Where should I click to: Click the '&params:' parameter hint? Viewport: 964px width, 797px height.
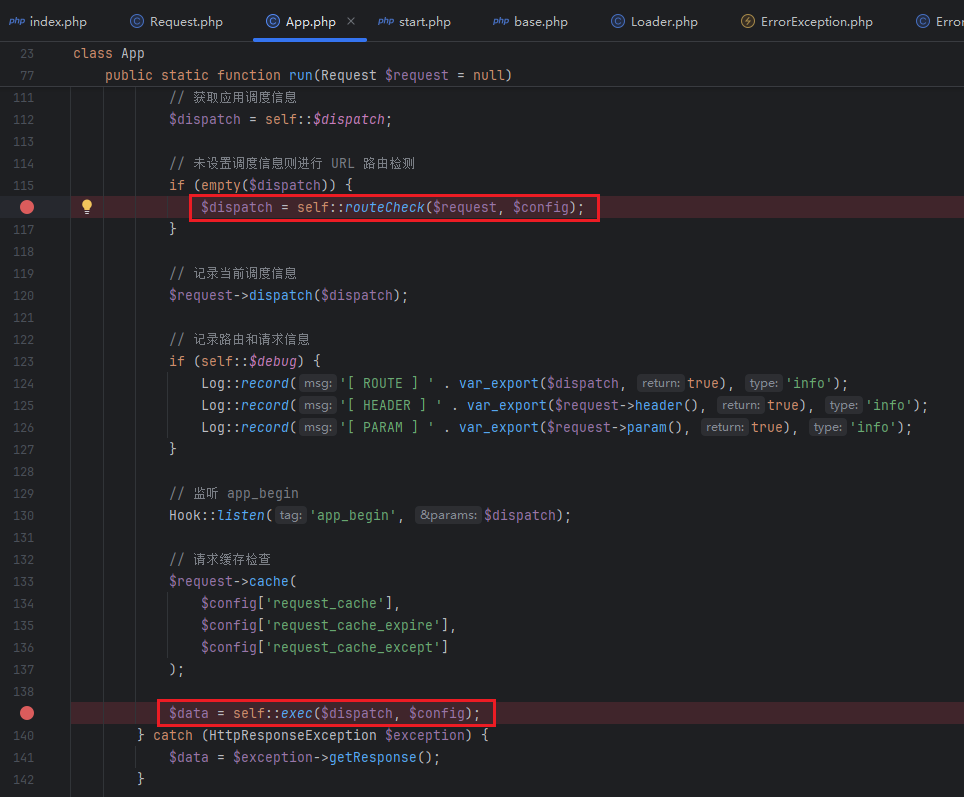[448, 515]
